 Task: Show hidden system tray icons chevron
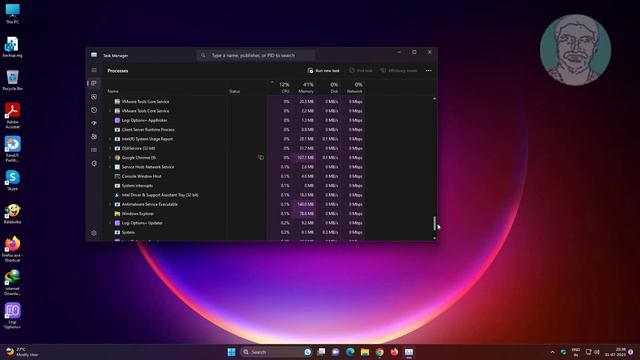pos(553,352)
